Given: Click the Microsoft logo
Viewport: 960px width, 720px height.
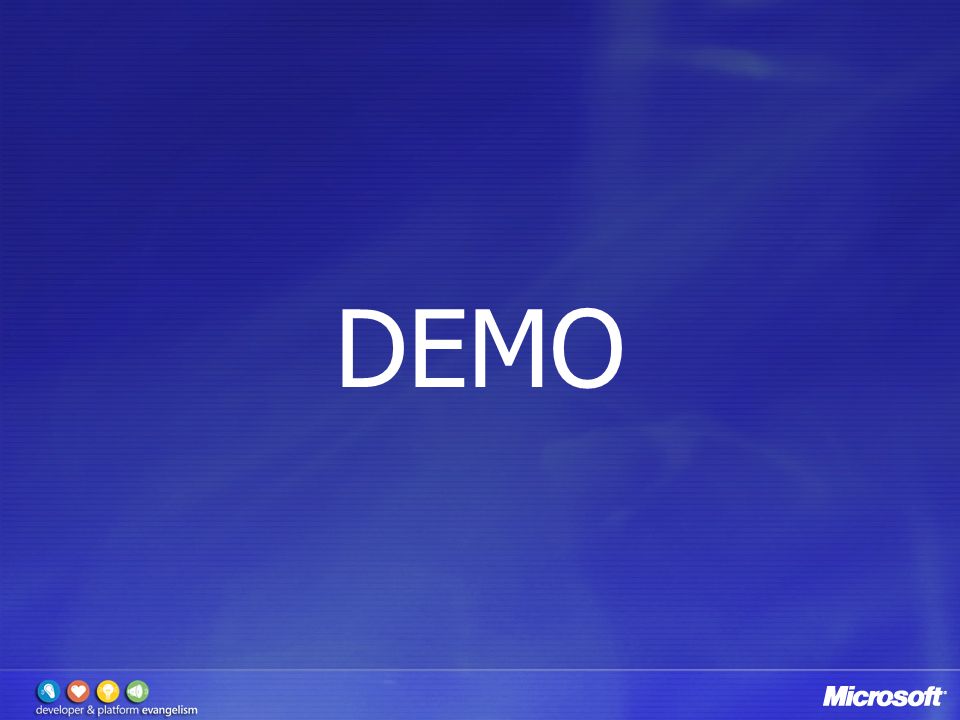Looking at the screenshot, I should tap(884, 696).
